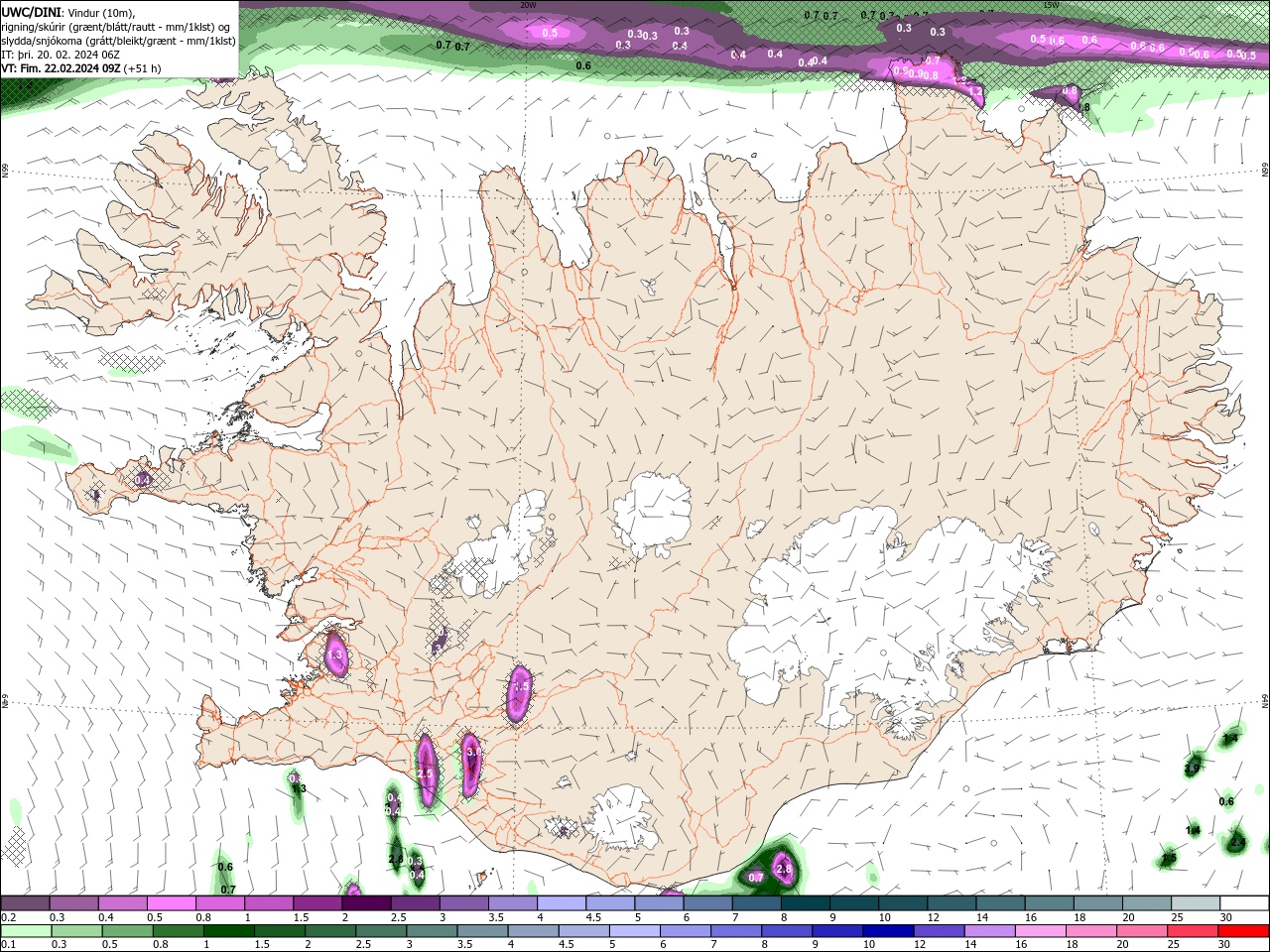
Task: Click the purple snow cell labelled 2.5 near the southwest coast
Action: click(x=426, y=771)
